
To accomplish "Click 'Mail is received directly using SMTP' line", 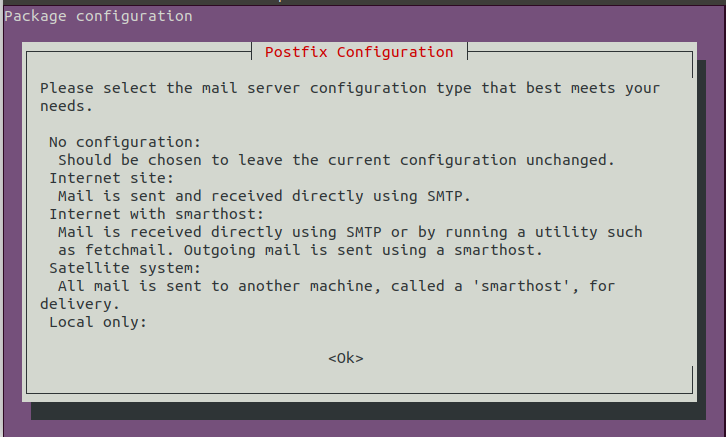I will pos(350,232).
